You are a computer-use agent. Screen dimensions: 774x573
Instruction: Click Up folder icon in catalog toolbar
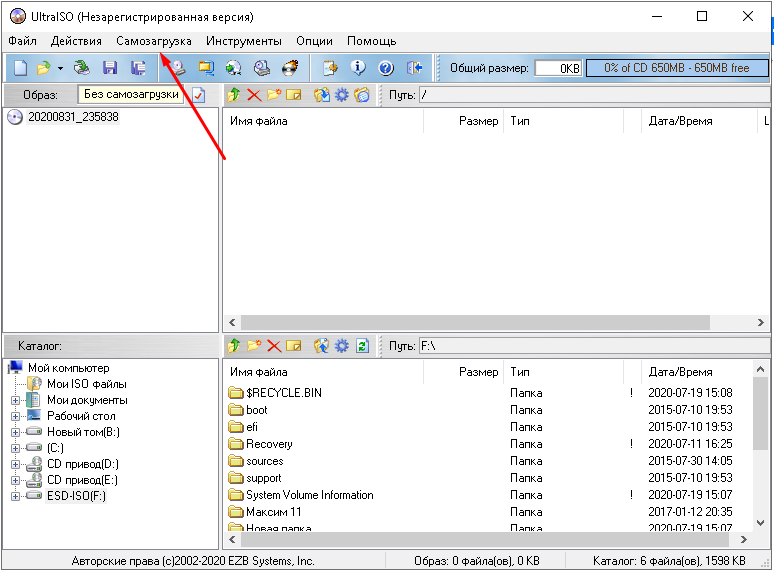[x=233, y=346]
